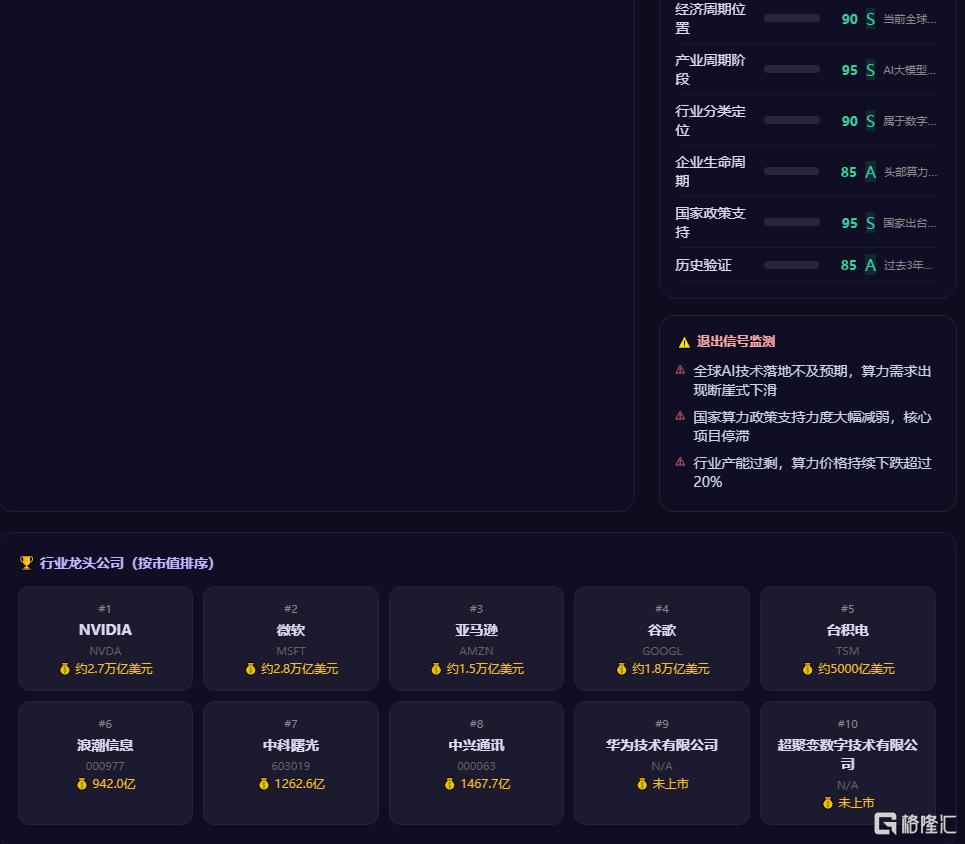Click the S grade badge for 经济周期位置

coord(870,19)
